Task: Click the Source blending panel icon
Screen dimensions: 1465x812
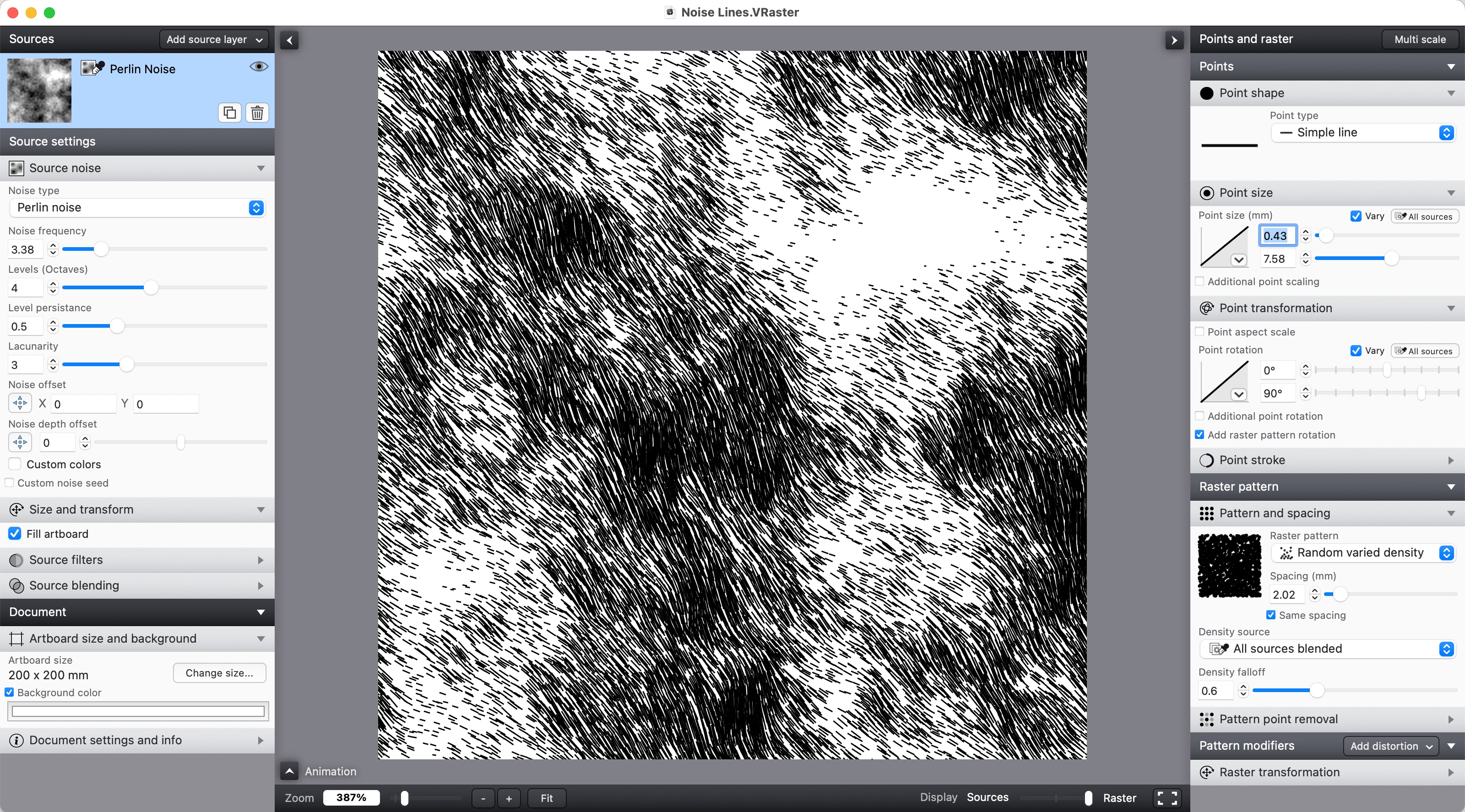Action: coord(16,585)
